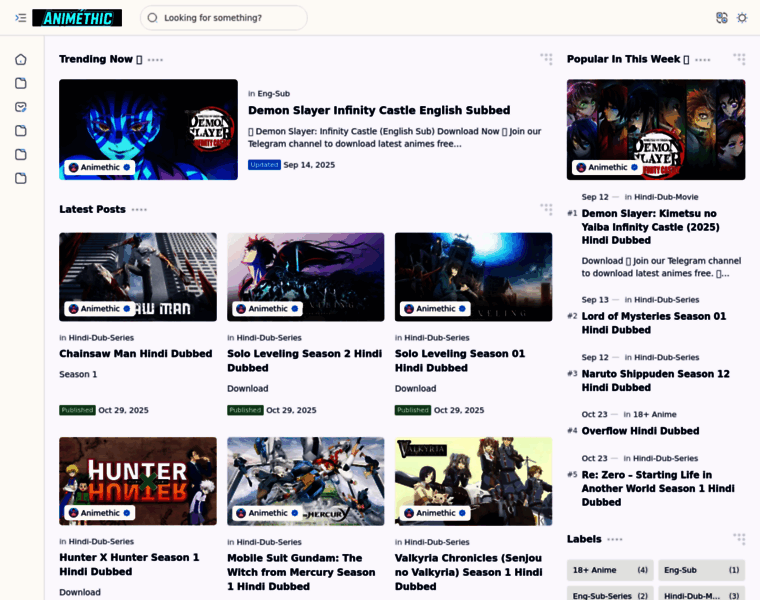Open the Solo Leveling Season 01 thumbnail
760x600 pixels.
click(474, 277)
